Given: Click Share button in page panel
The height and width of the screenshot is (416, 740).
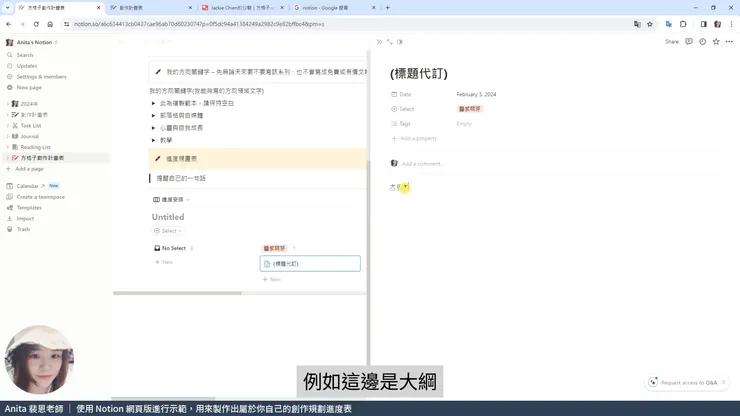Looking at the screenshot, I should [x=672, y=42].
